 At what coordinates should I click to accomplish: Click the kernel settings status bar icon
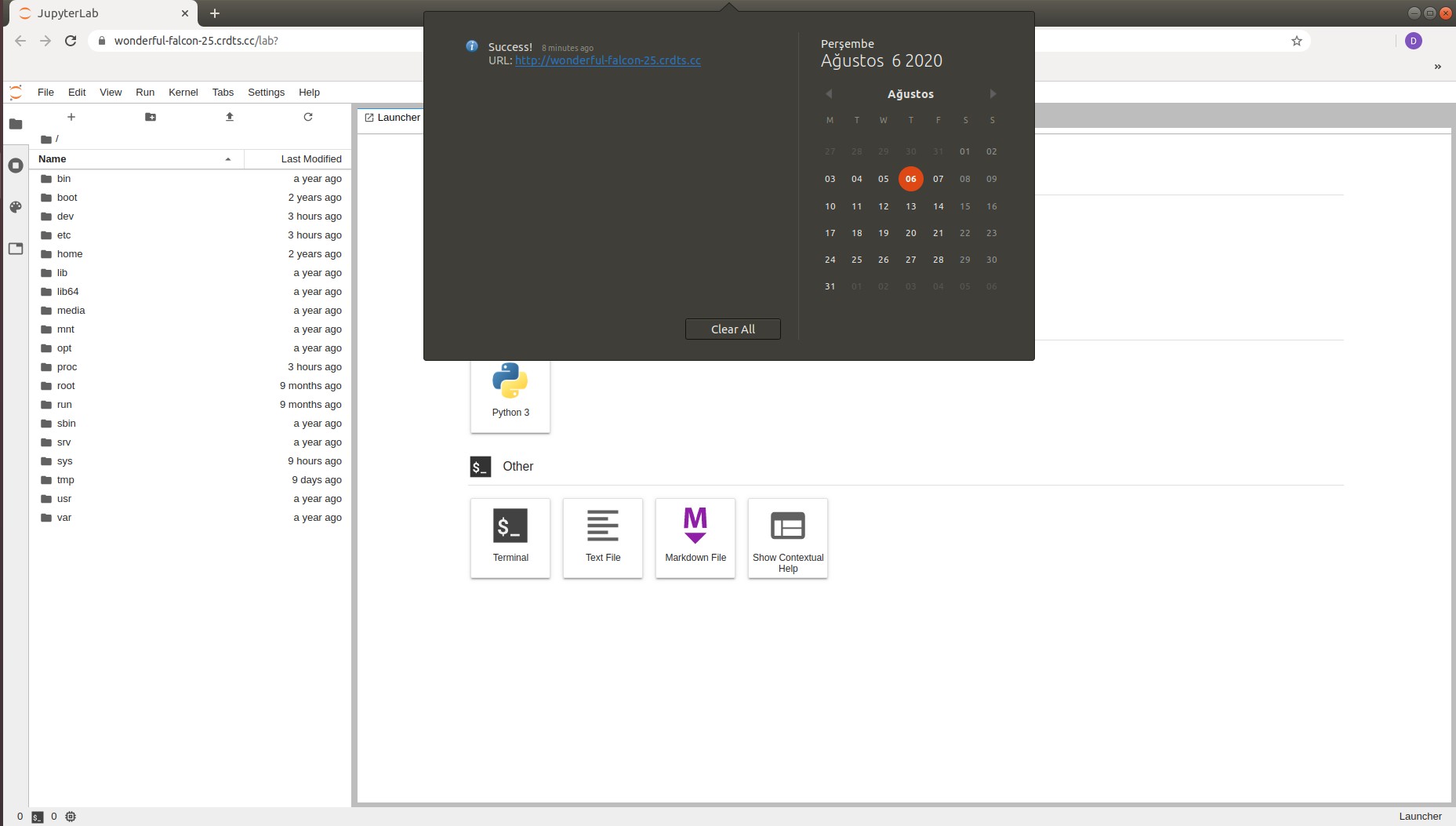click(x=71, y=817)
